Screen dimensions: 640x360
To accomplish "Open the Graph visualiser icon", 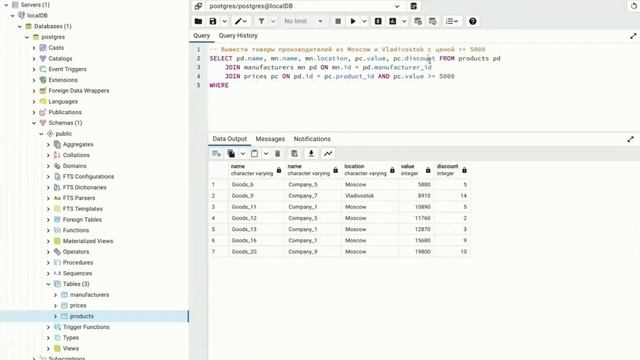I will (328, 153).
